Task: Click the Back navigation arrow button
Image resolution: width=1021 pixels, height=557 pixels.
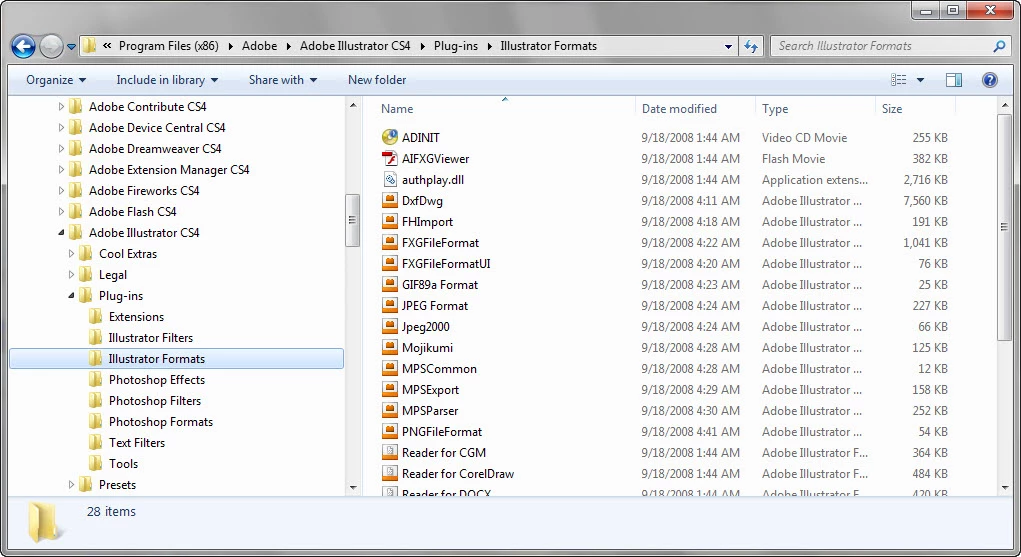Action: (x=23, y=46)
